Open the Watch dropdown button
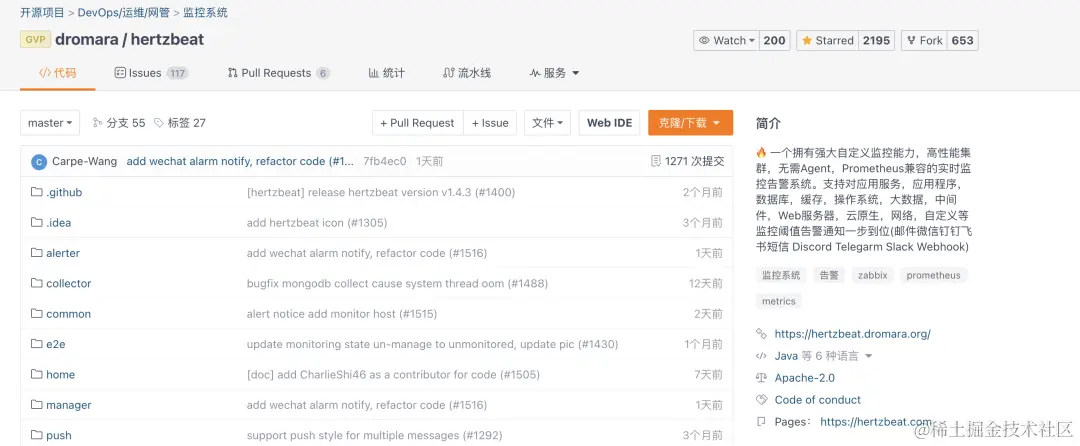The height and width of the screenshot is (446, 1080). tap(727, 41)
